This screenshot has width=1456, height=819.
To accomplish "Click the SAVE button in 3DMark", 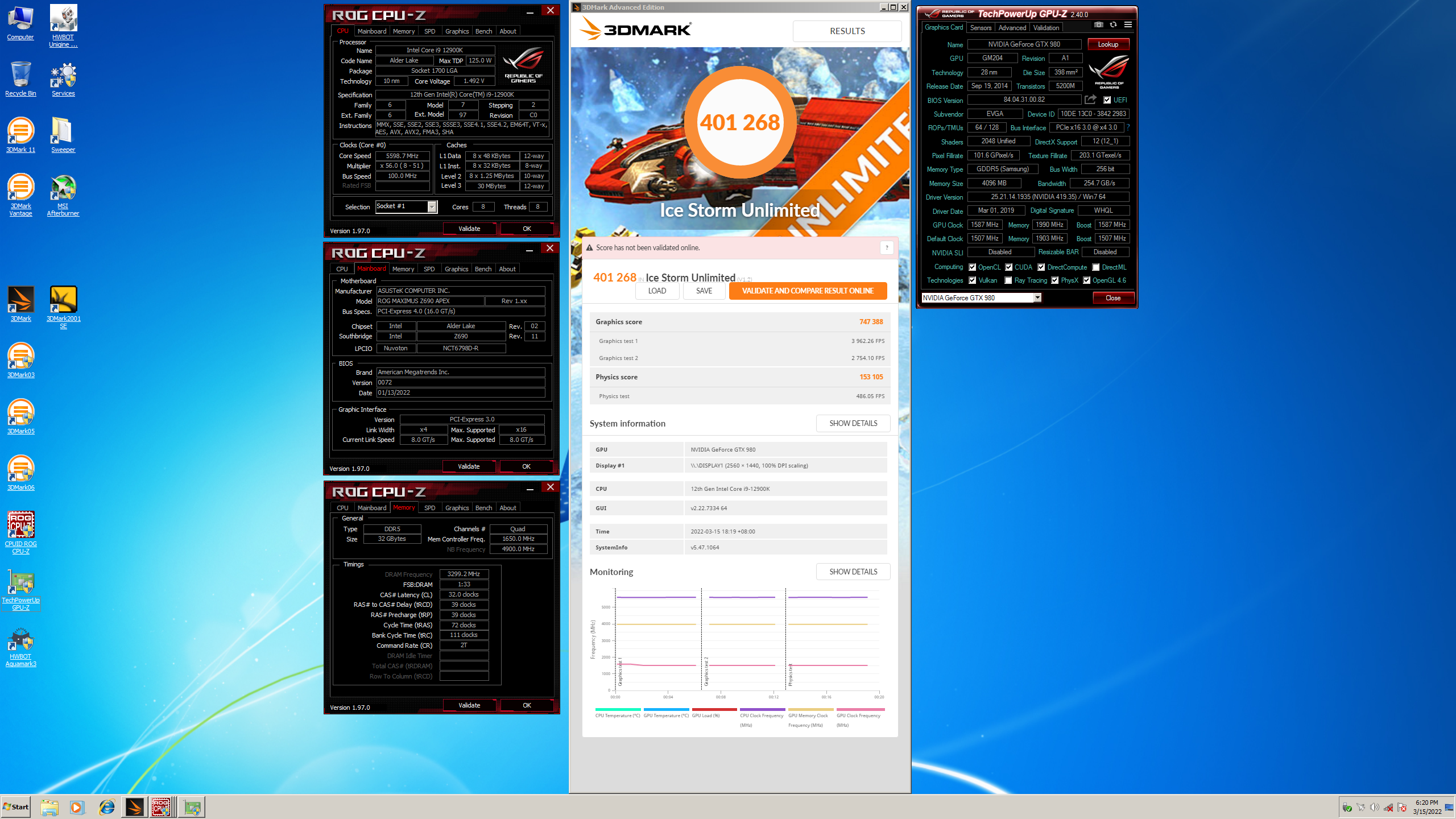I will [704, 291].
